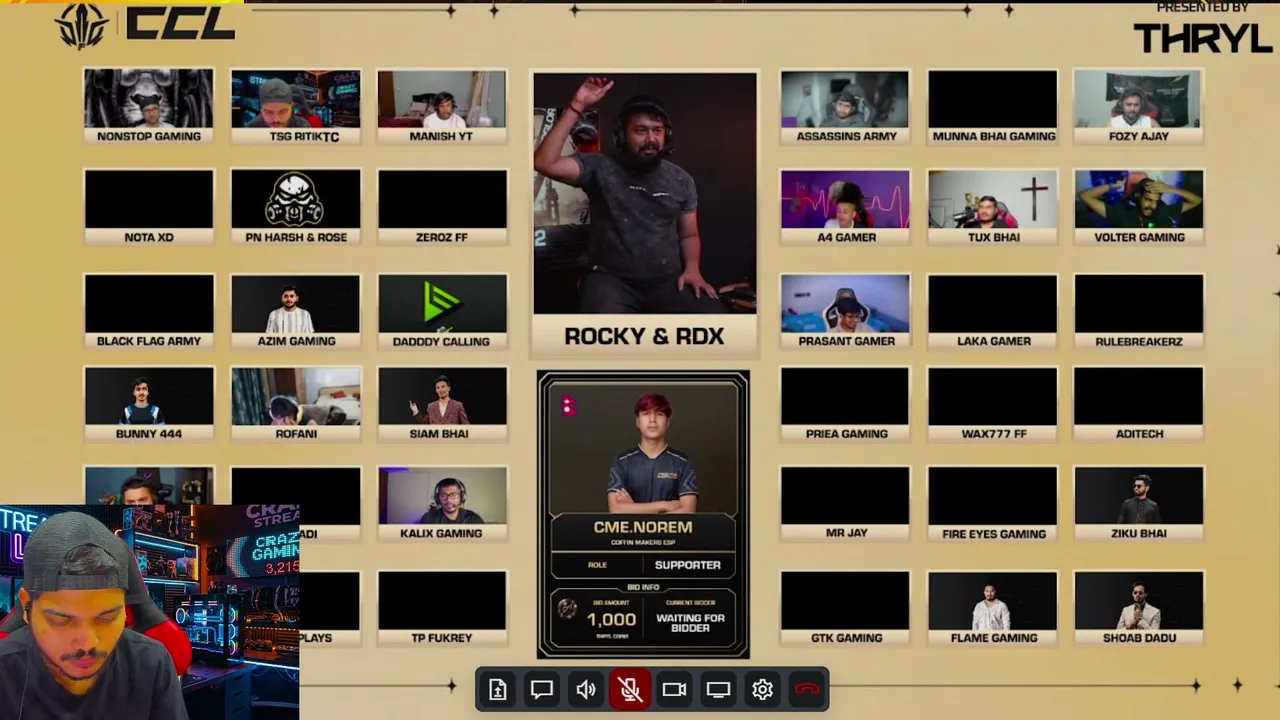
Task: Click the Nota XD tile
Action: (149, 208)
